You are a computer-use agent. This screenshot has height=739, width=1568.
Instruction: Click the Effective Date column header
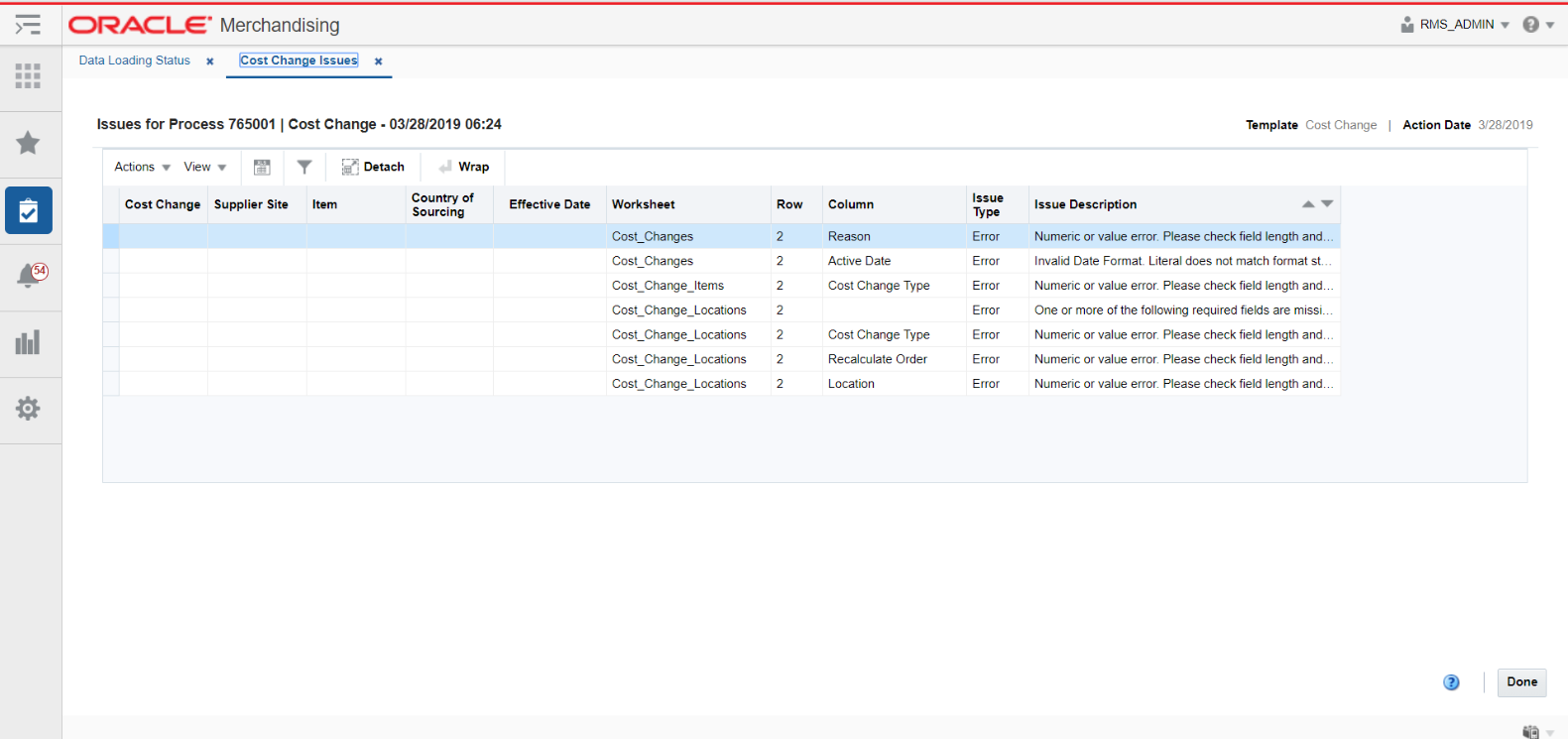[549, 205]
